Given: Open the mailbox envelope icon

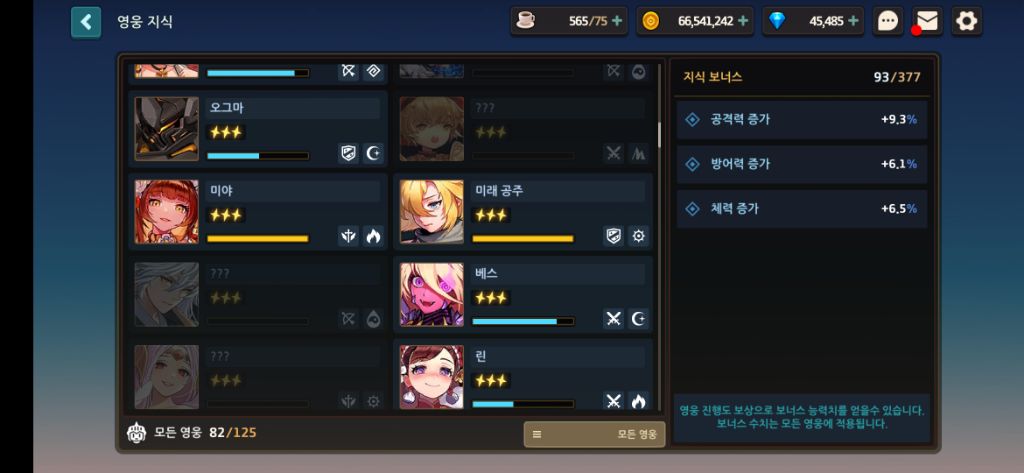Looking at the screenshot, I should pyautogui.click(x=927, y=22).
